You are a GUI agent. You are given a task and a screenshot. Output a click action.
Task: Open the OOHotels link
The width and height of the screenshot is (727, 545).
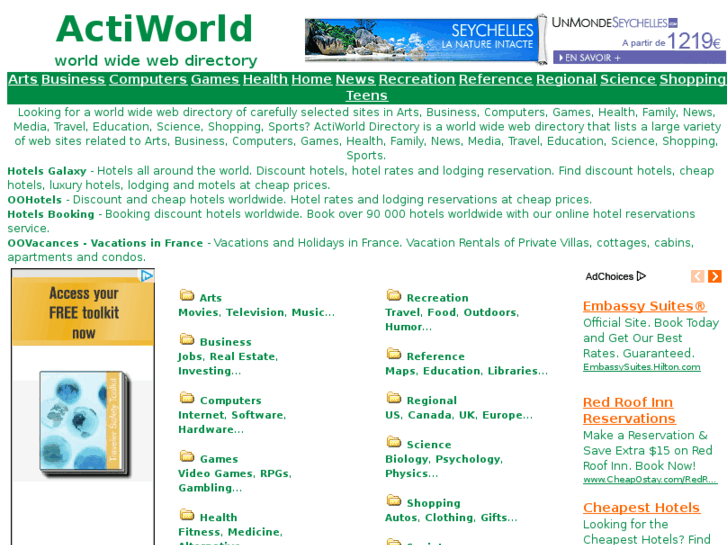[34, 200]
